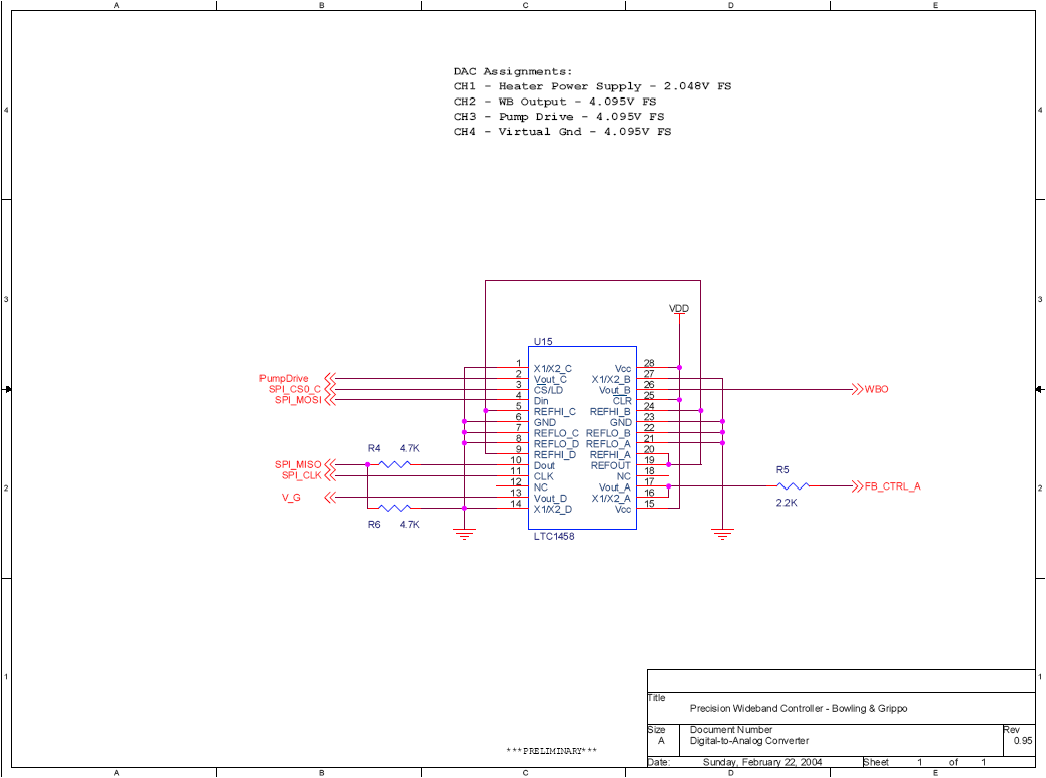Viewport: 1046px width, 778px height.
Task: Click pin number 19 on U15
Action: 649,460
